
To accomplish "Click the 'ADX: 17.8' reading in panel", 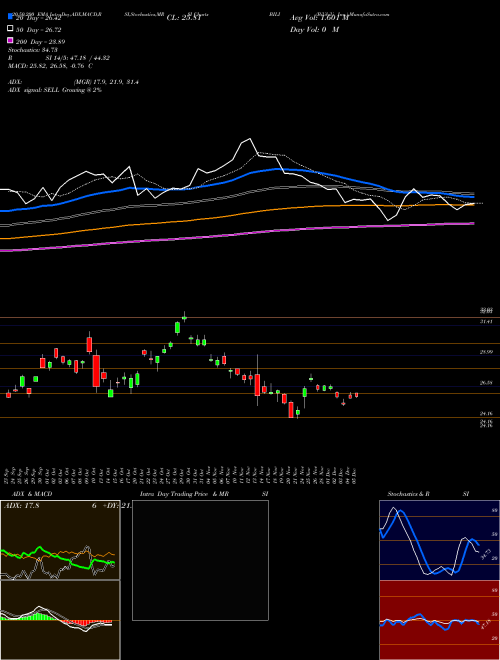I will 21,506.
